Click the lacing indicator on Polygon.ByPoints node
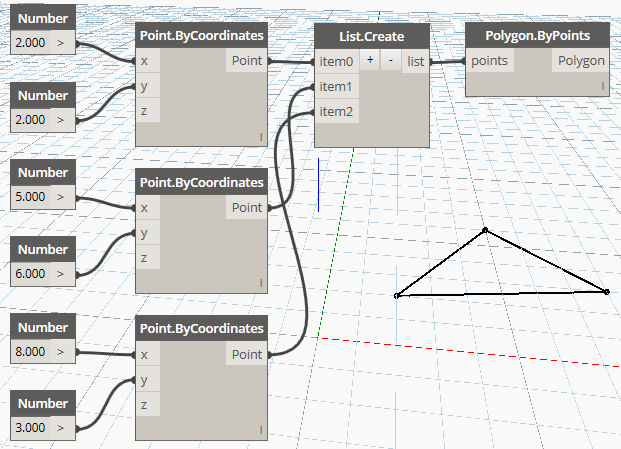The height and width of the screenshot is (449, 621). (x=603, y=86)
